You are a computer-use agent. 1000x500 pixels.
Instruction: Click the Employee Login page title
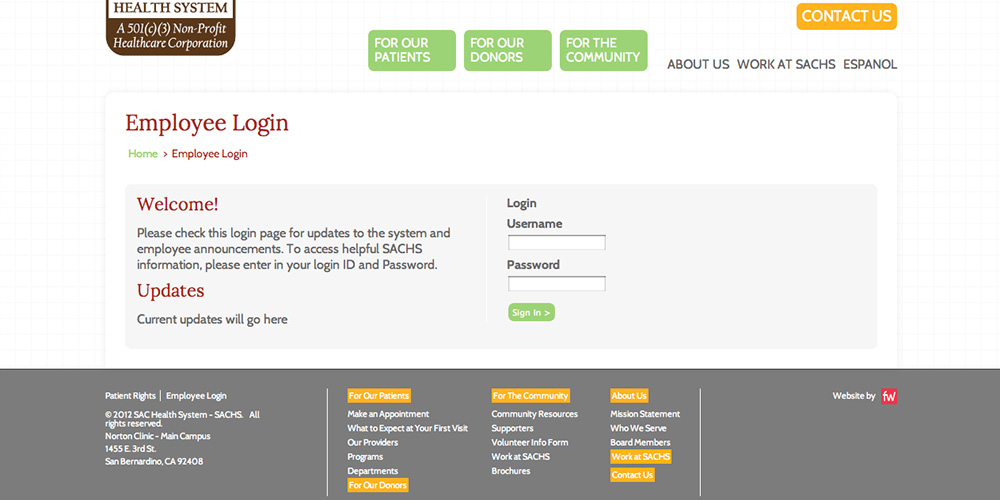[207, 122]
